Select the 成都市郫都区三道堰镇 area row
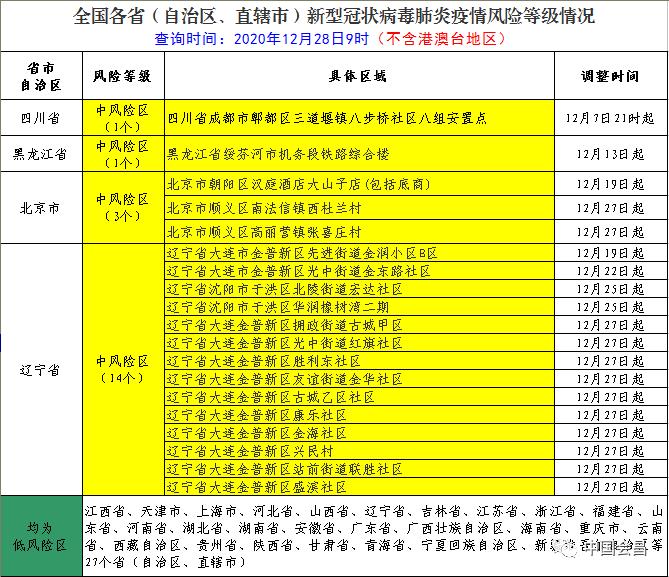669x577 pixels. point(359,118)
